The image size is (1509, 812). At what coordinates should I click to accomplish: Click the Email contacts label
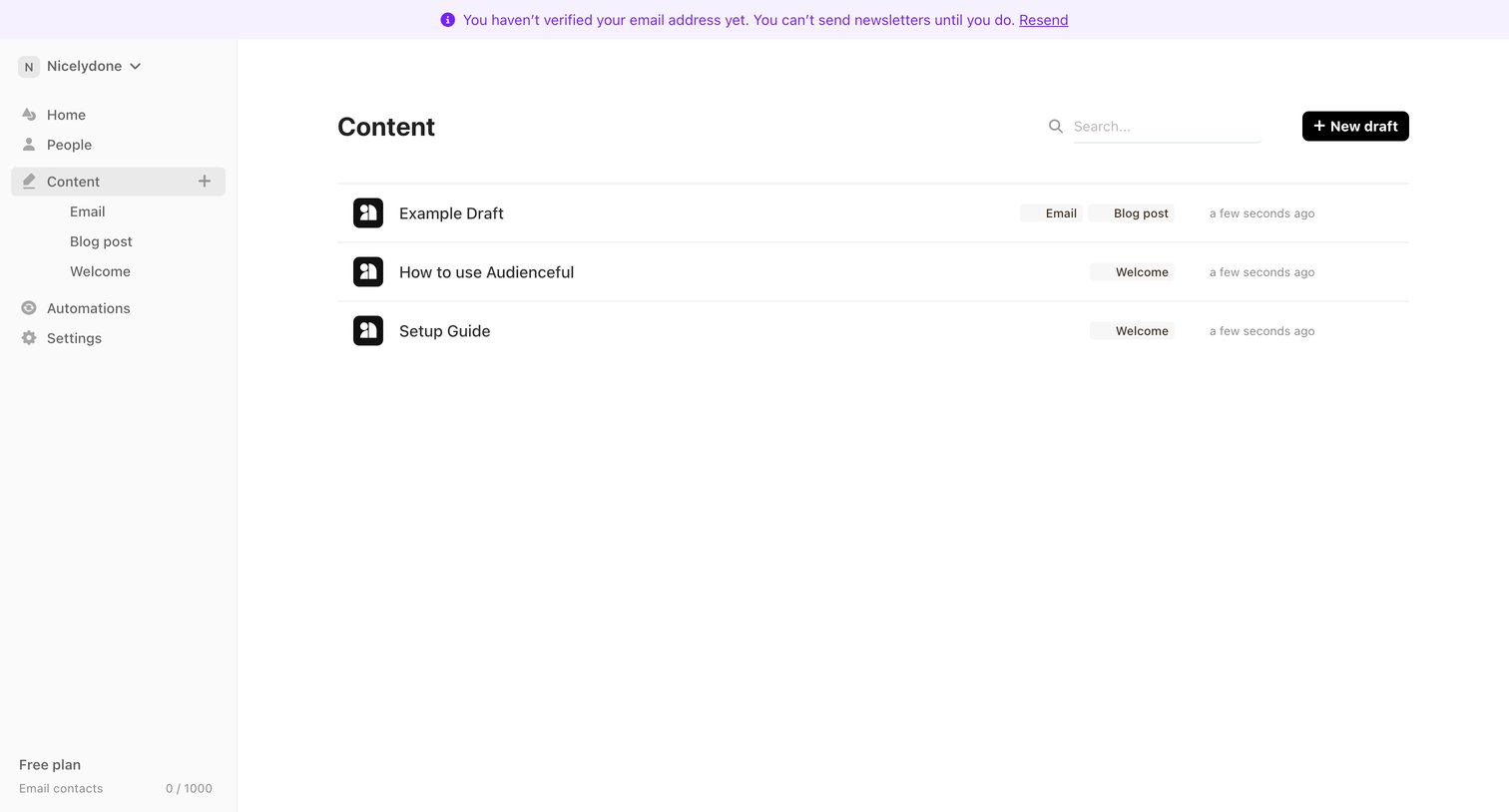(x=61, y=788)
